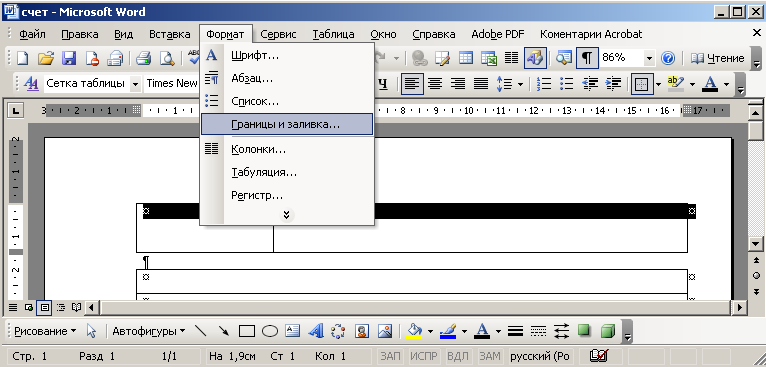Click the Select Objects pointer
This screenshot has height=367, width=766.
tap(91, 331)
